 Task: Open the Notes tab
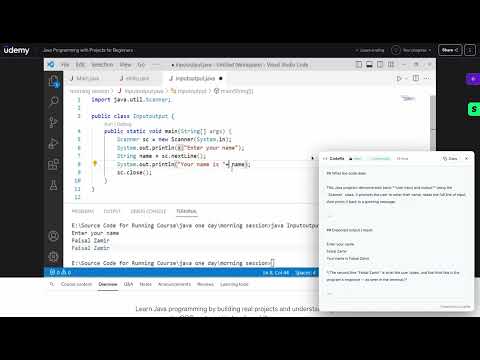145,284
